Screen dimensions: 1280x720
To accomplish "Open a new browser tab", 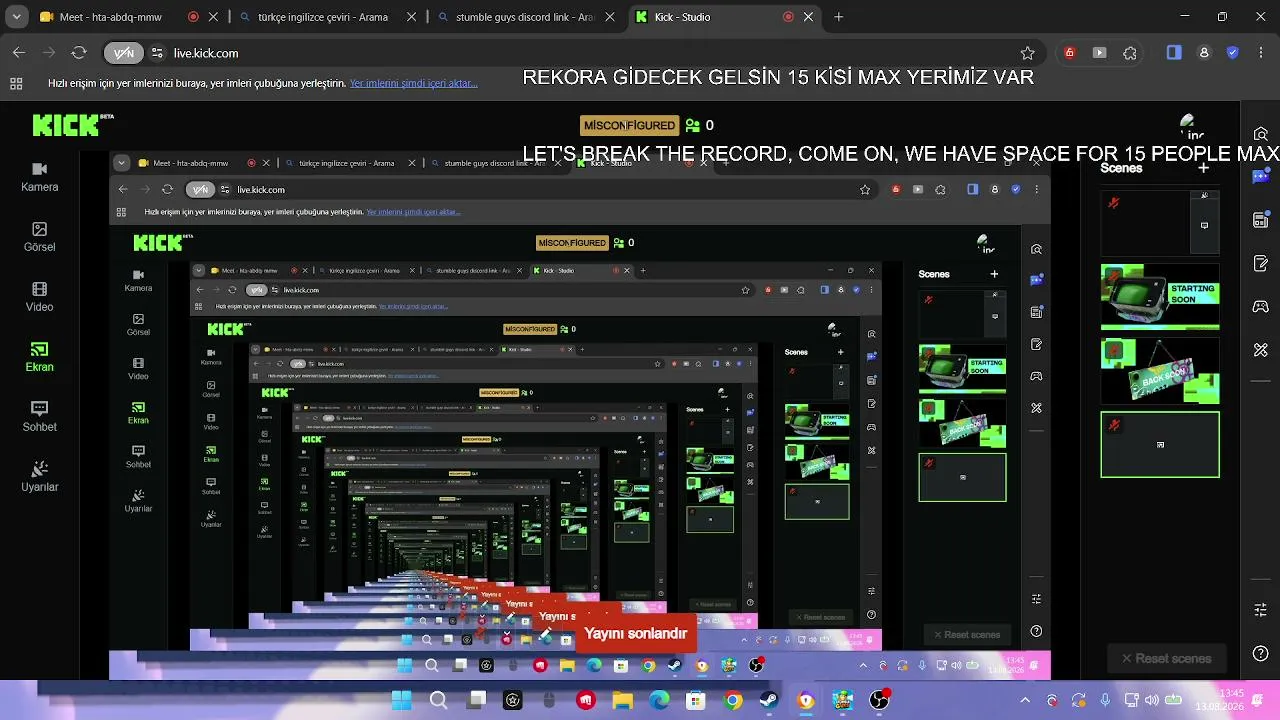I will click(x=838, y=17).
